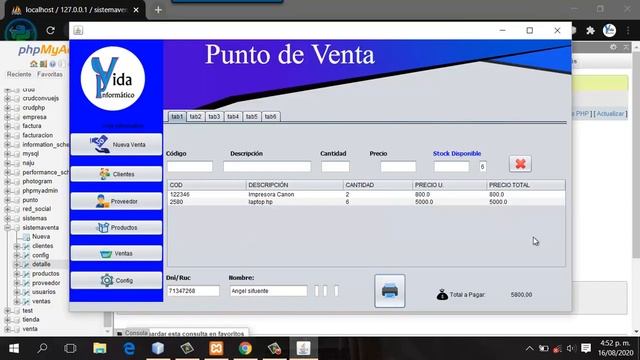Focus the Código input field
Screen dimensions: 640x360
[x=190, y=167]
